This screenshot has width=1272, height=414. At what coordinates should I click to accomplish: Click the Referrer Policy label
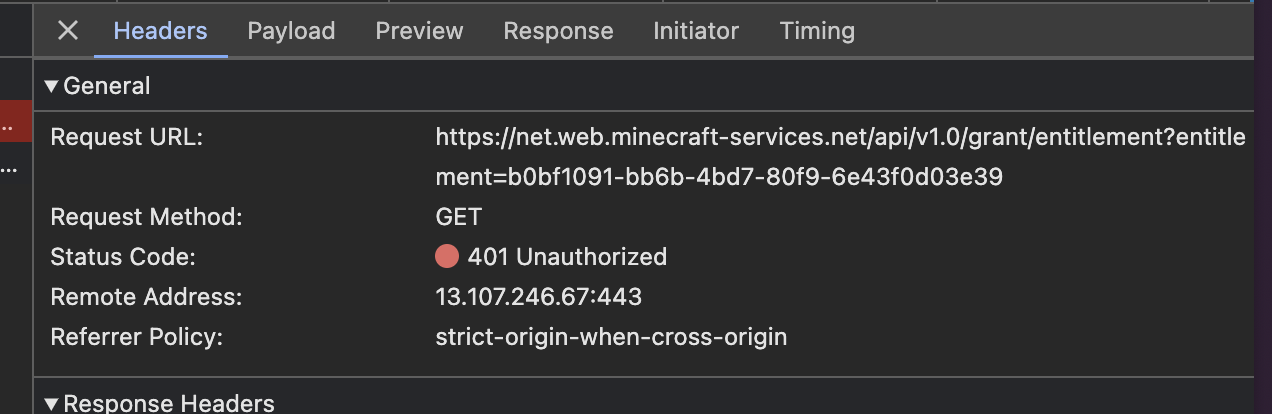[x=136, y=337]
